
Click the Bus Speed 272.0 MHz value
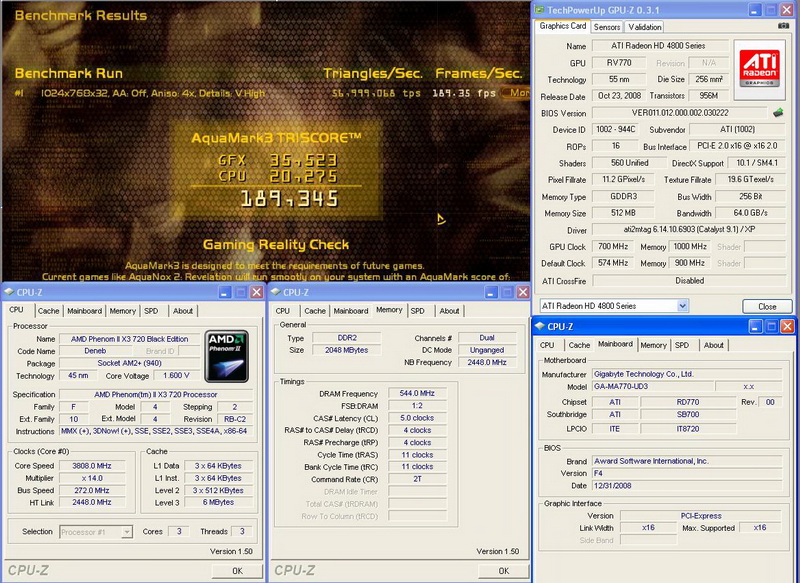coord(92,490)
